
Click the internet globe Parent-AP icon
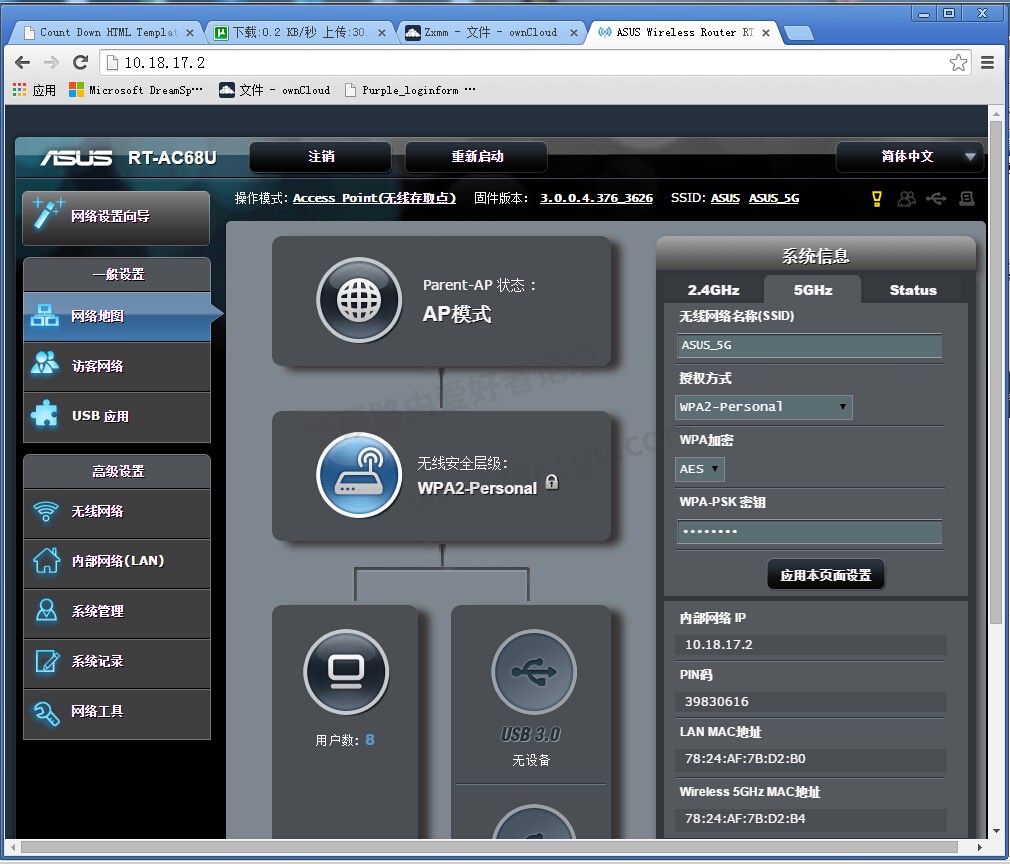[x=359, y=300]
